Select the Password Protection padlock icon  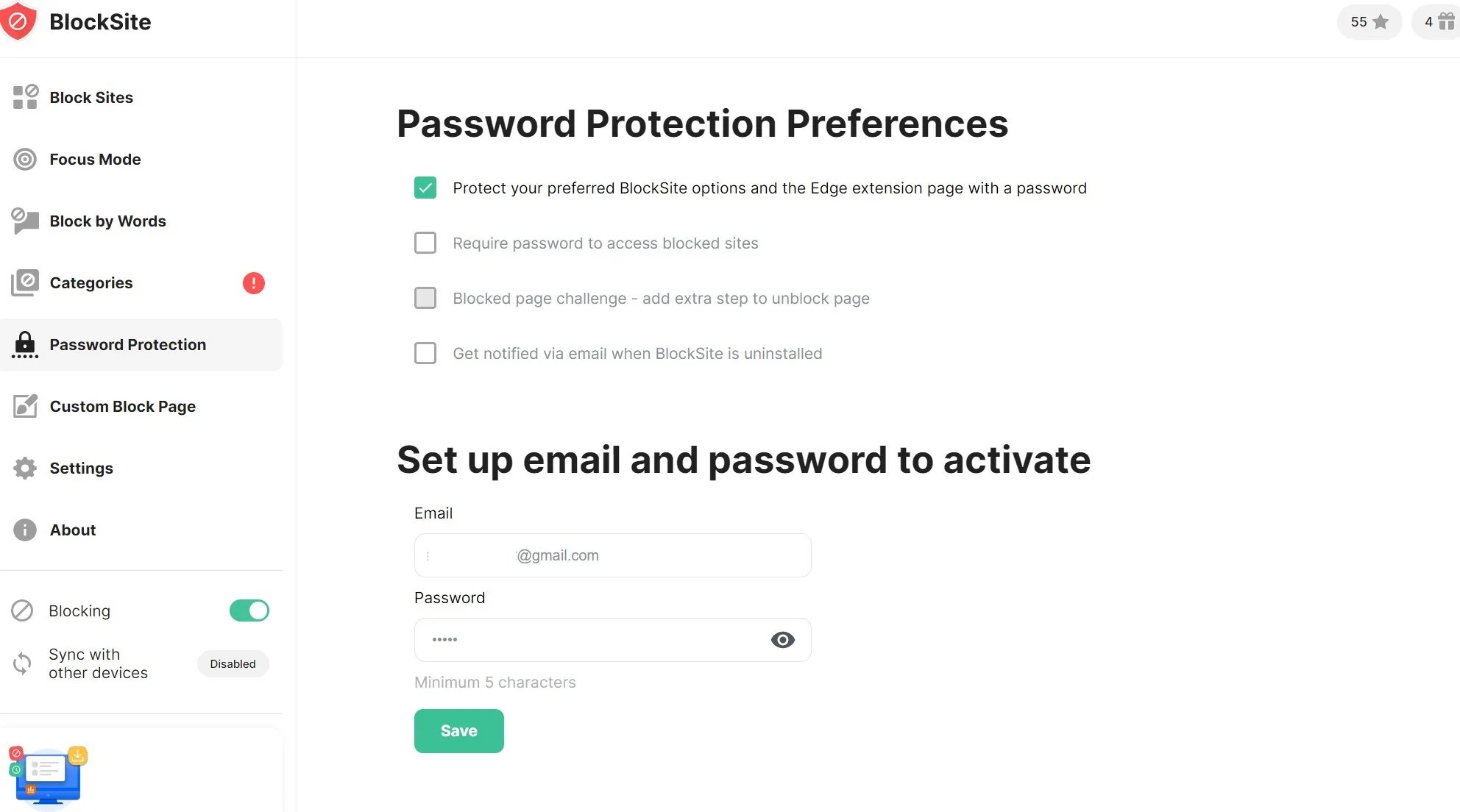coord(24,344)
